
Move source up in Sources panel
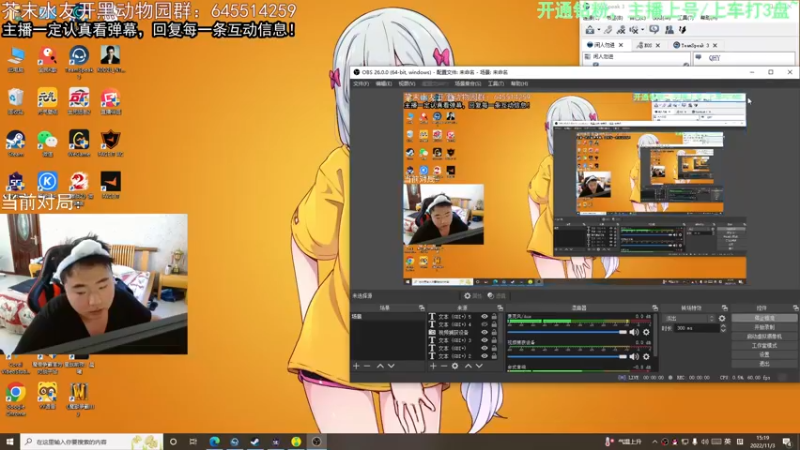468,366
